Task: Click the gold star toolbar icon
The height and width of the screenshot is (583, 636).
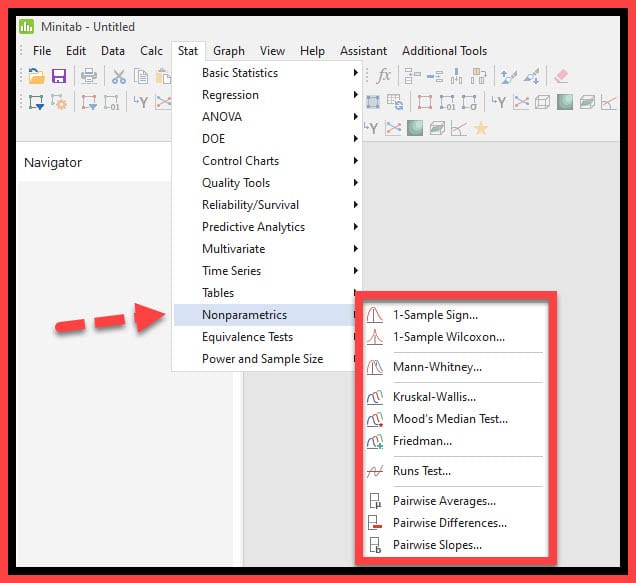Action: (481, 129)
